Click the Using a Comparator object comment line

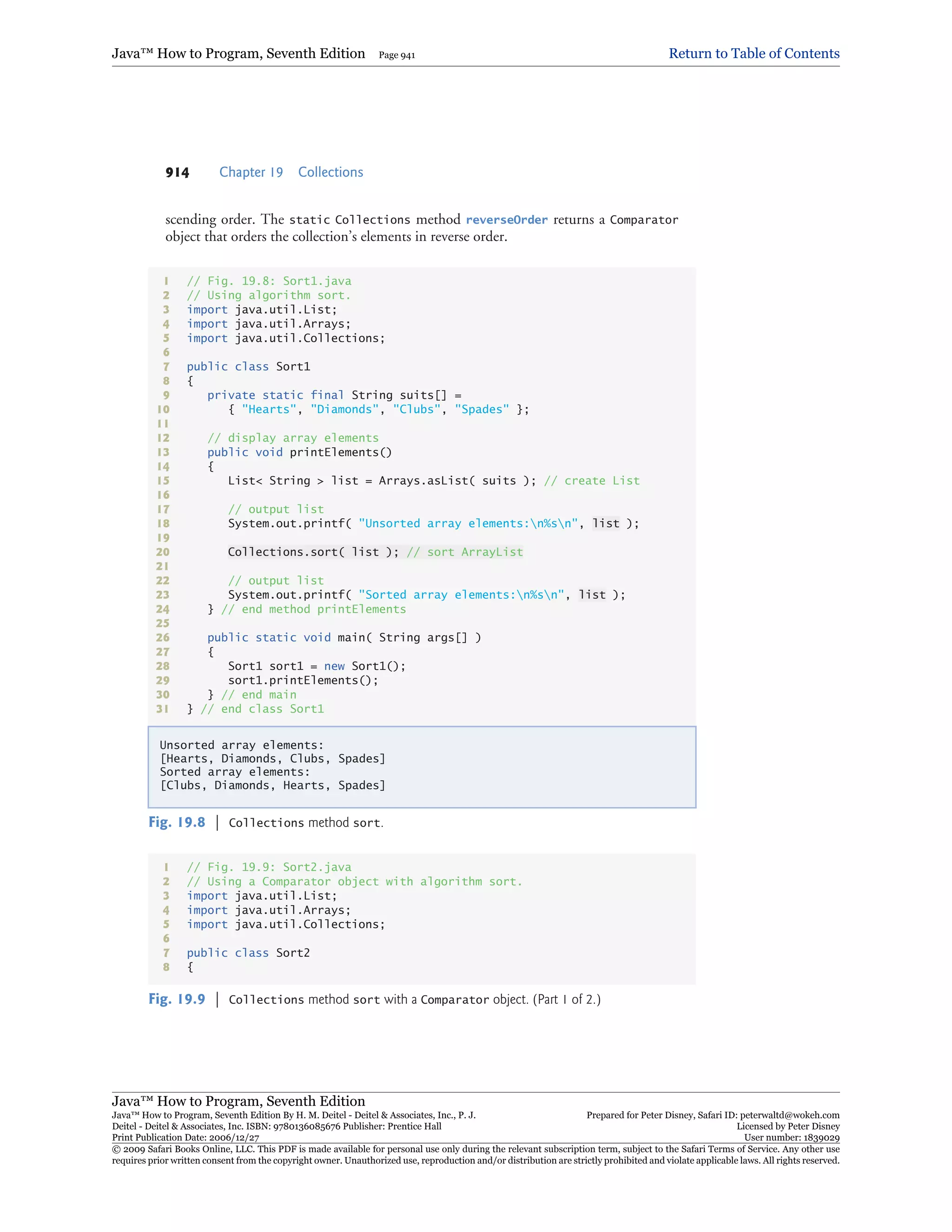pos(354,881)
